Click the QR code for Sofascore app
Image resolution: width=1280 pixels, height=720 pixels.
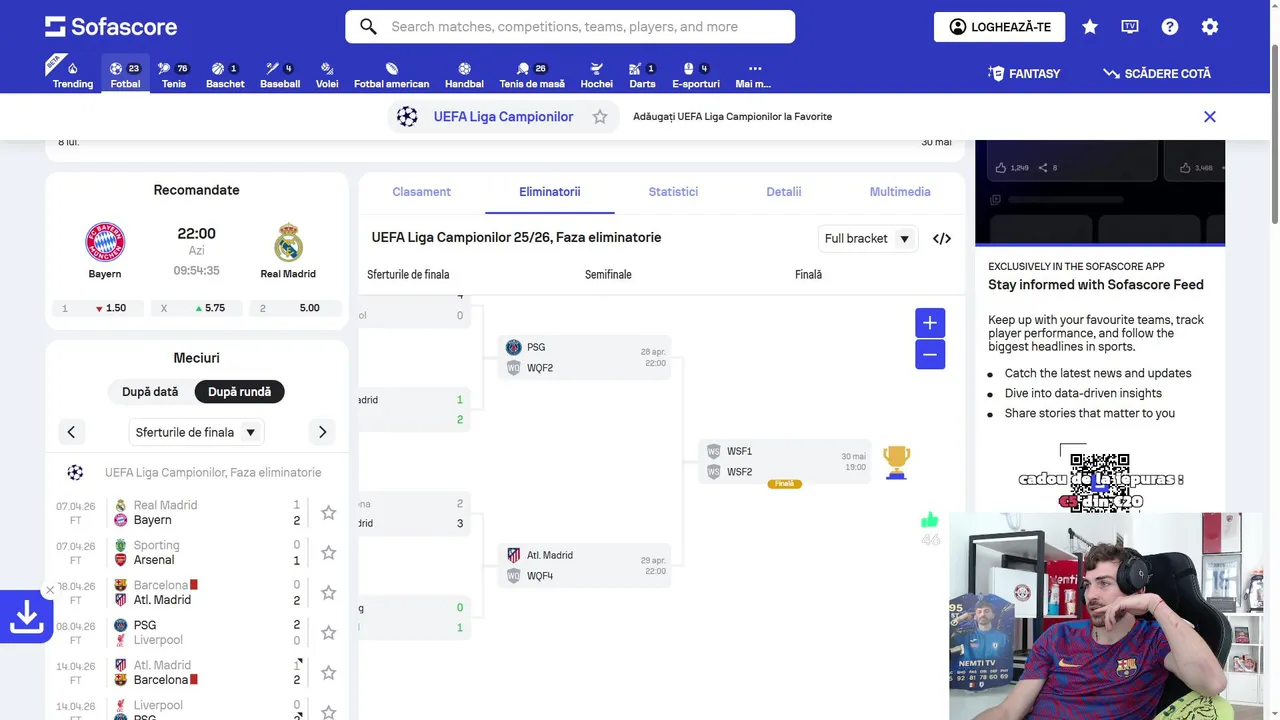(x=1099, y=482)
